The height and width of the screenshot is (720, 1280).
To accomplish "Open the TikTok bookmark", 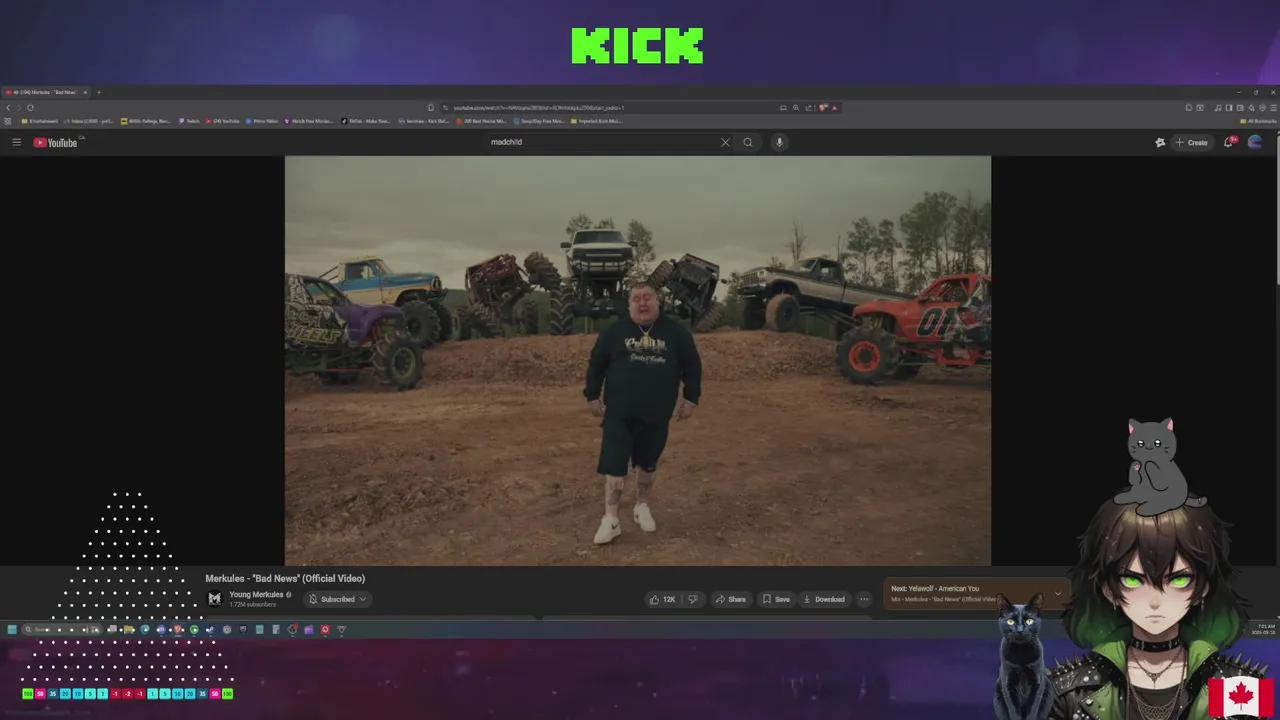I will pyautogui.click(x=366, y=121).
